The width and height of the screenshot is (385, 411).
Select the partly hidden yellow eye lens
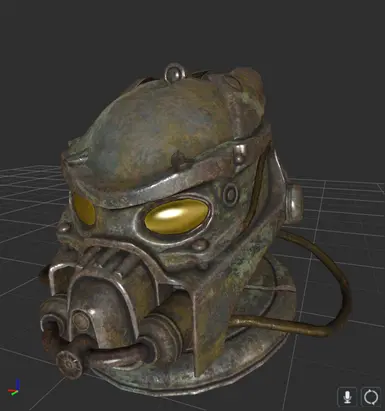pos(83,209)
